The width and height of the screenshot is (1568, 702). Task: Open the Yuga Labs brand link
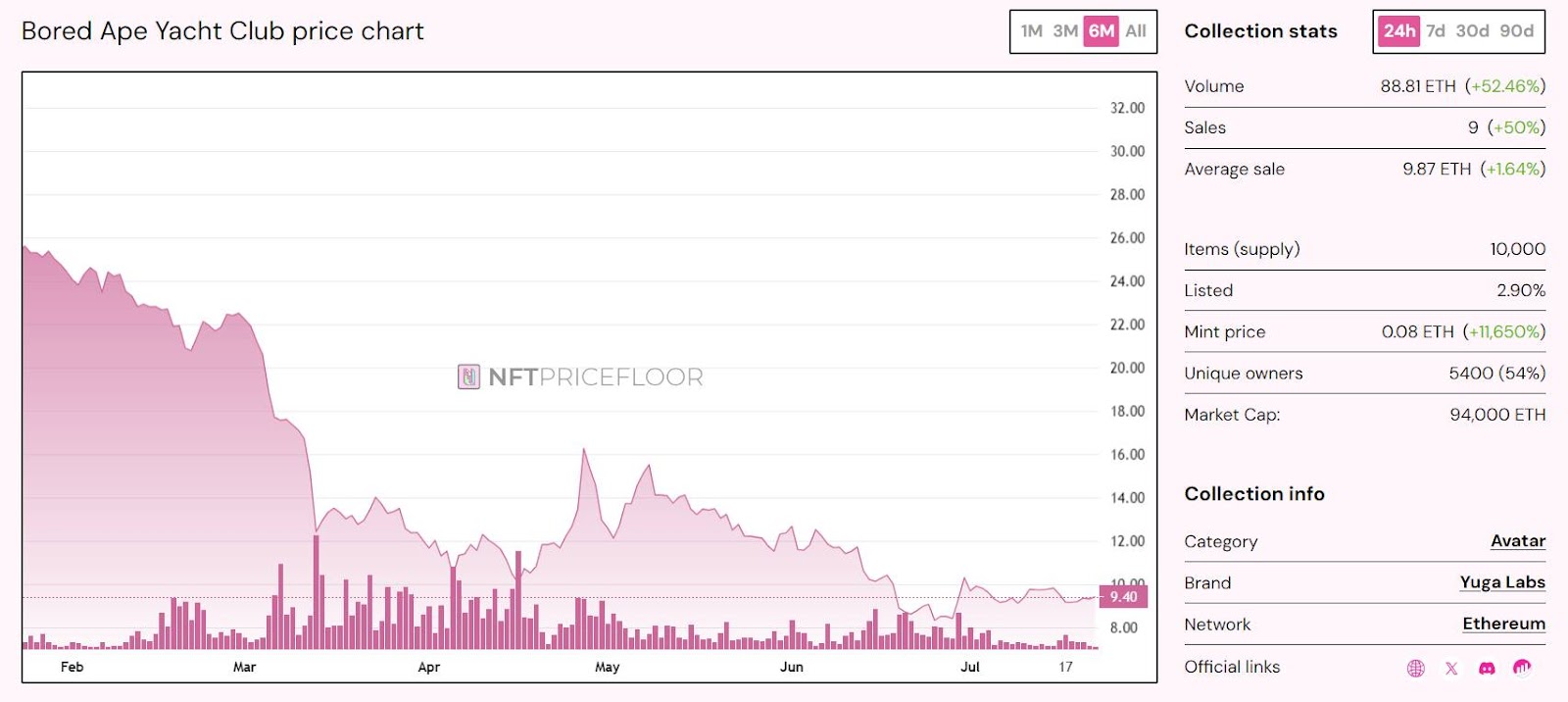[1502, 582]
